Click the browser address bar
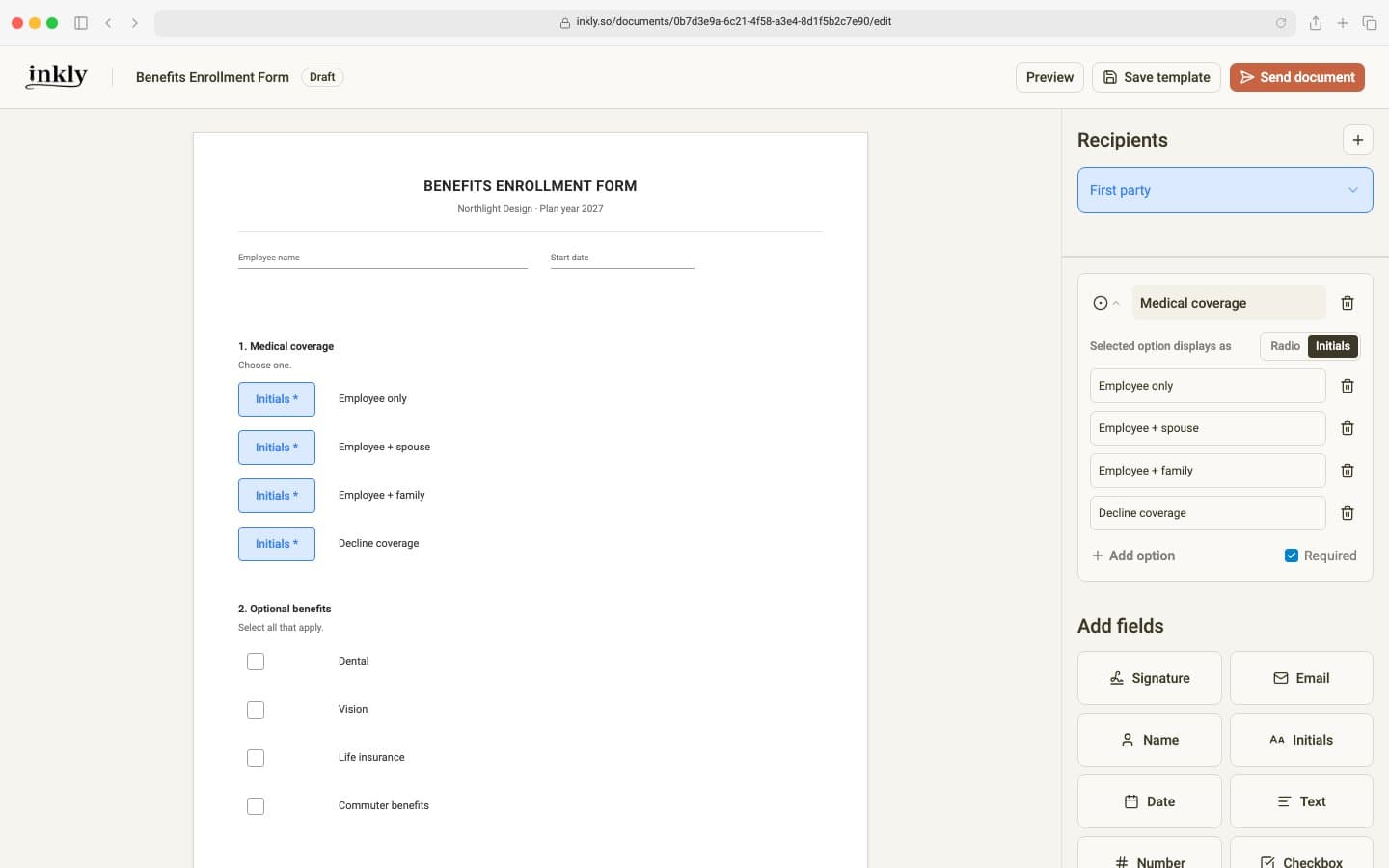The width and height of the screenshot is (1389, 868). [725, 22]
